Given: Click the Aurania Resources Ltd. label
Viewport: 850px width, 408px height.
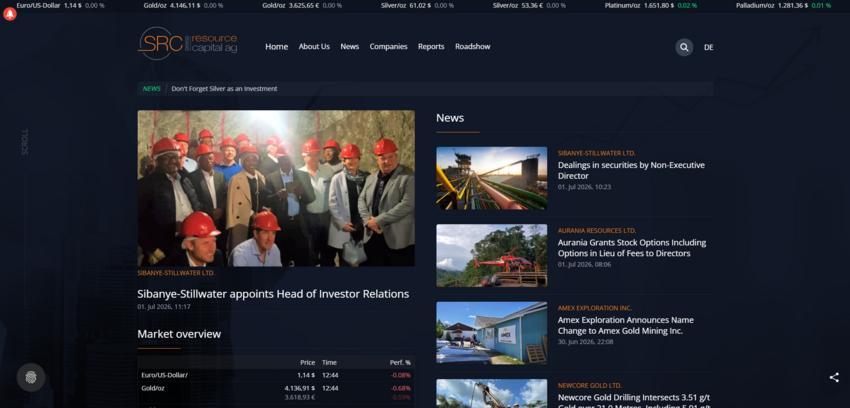Looking at the screenshot, I should coord(597,231).
